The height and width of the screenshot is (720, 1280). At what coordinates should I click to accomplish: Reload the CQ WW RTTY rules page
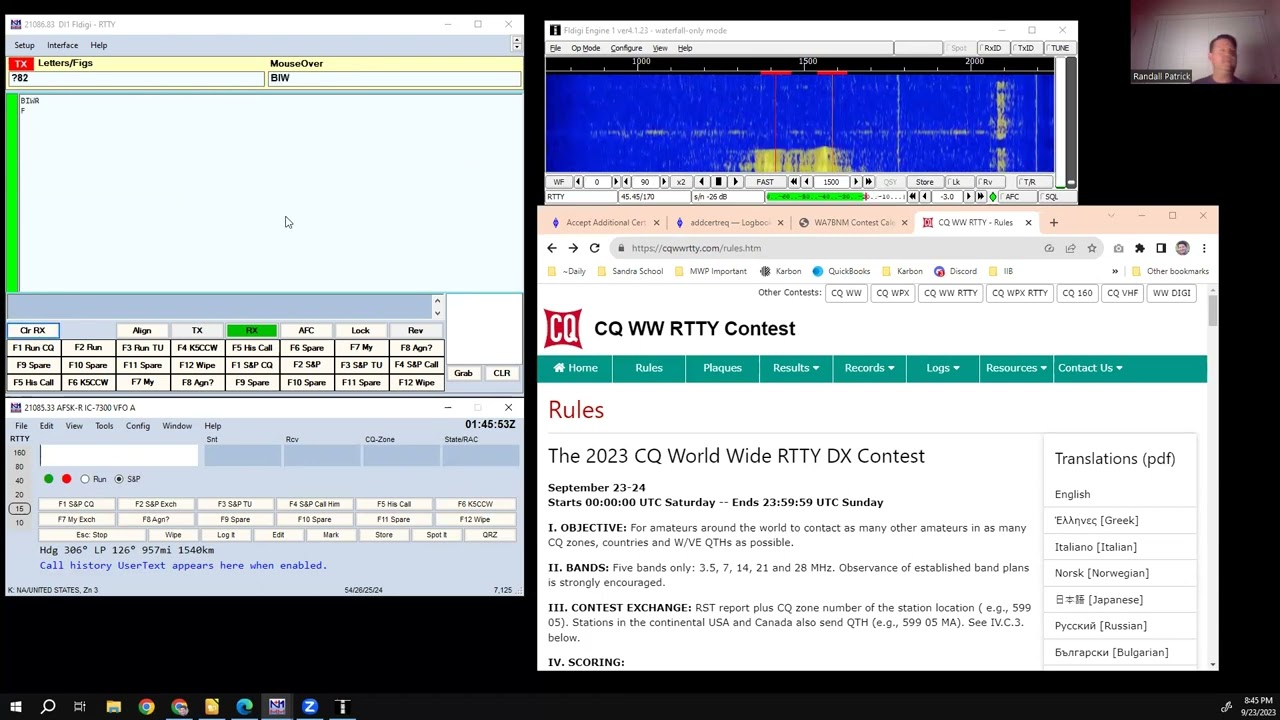pos(594,248)
